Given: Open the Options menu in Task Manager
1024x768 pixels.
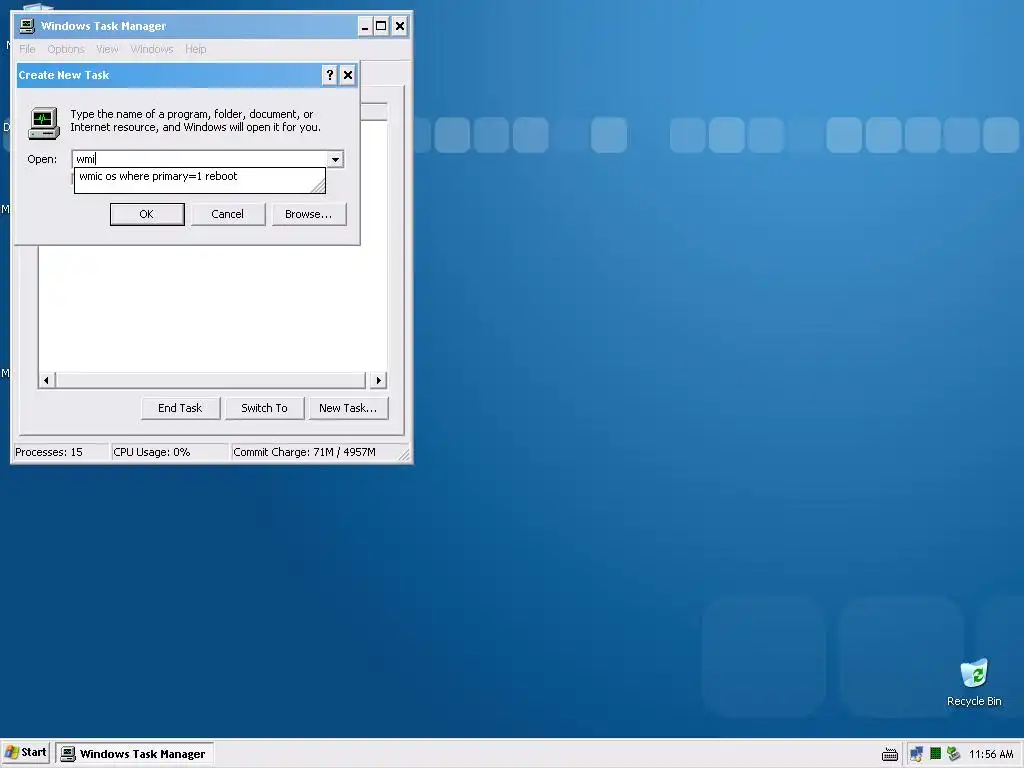Looking at the screenshot, I should [x=65, y=49].
